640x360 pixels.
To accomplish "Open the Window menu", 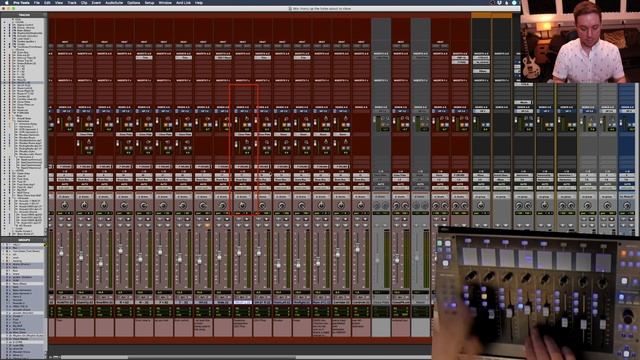I will [x=165, y=2].
